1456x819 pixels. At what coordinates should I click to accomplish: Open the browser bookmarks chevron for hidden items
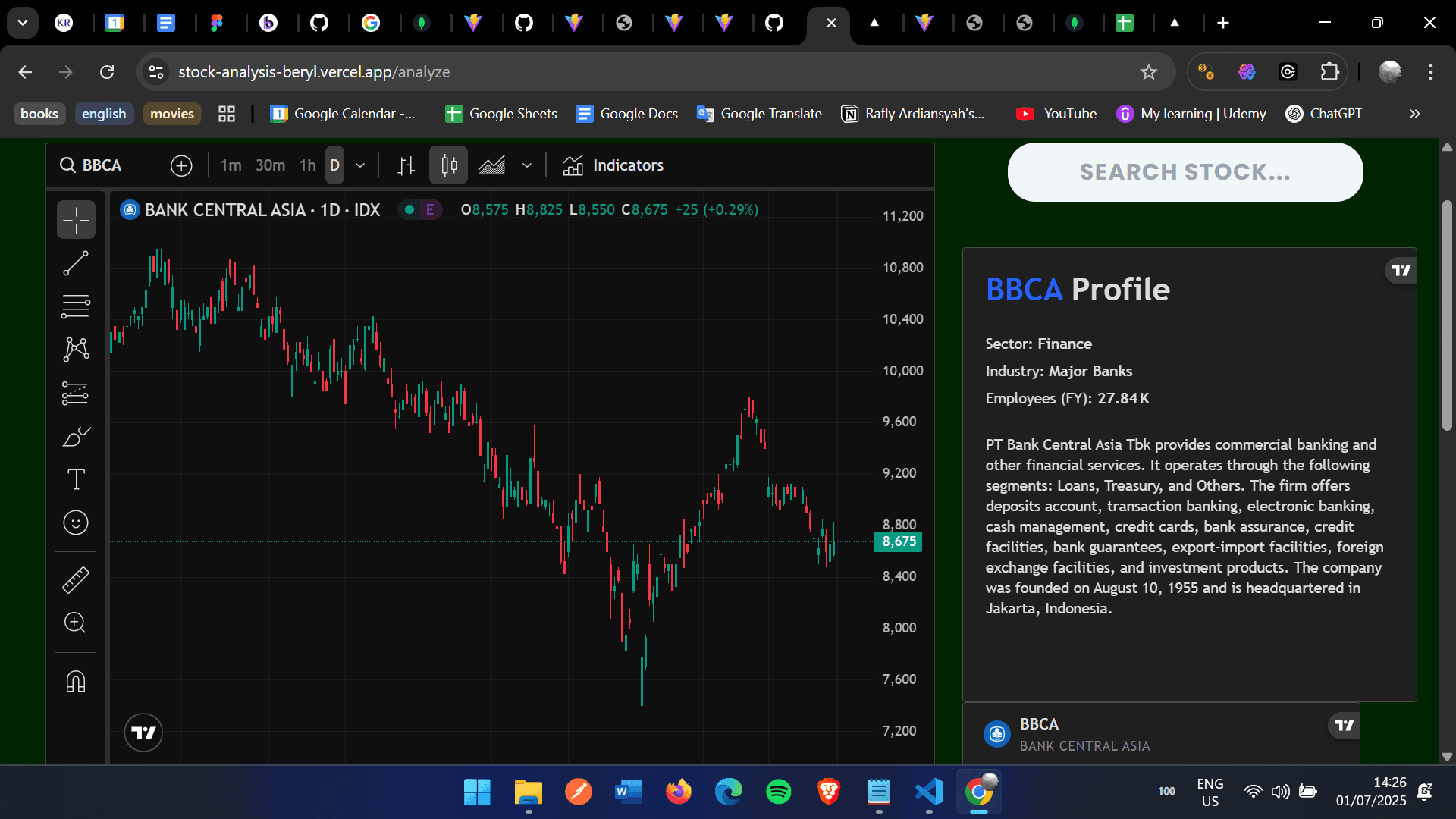1414,114
